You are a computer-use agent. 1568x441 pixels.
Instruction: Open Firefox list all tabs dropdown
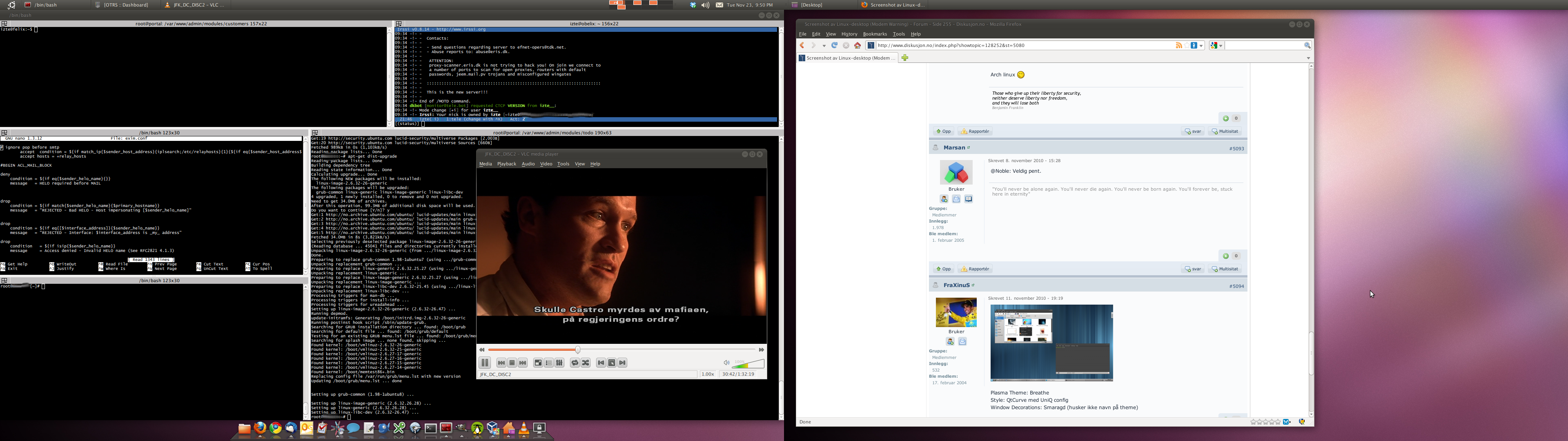pos(1308,58)
